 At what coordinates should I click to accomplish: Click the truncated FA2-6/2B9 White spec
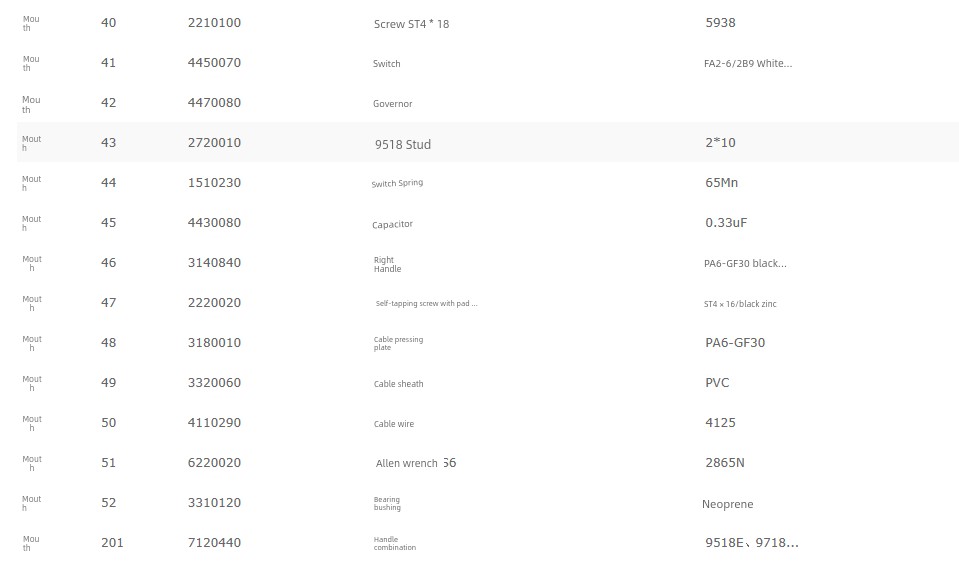(x=748, y=63)
